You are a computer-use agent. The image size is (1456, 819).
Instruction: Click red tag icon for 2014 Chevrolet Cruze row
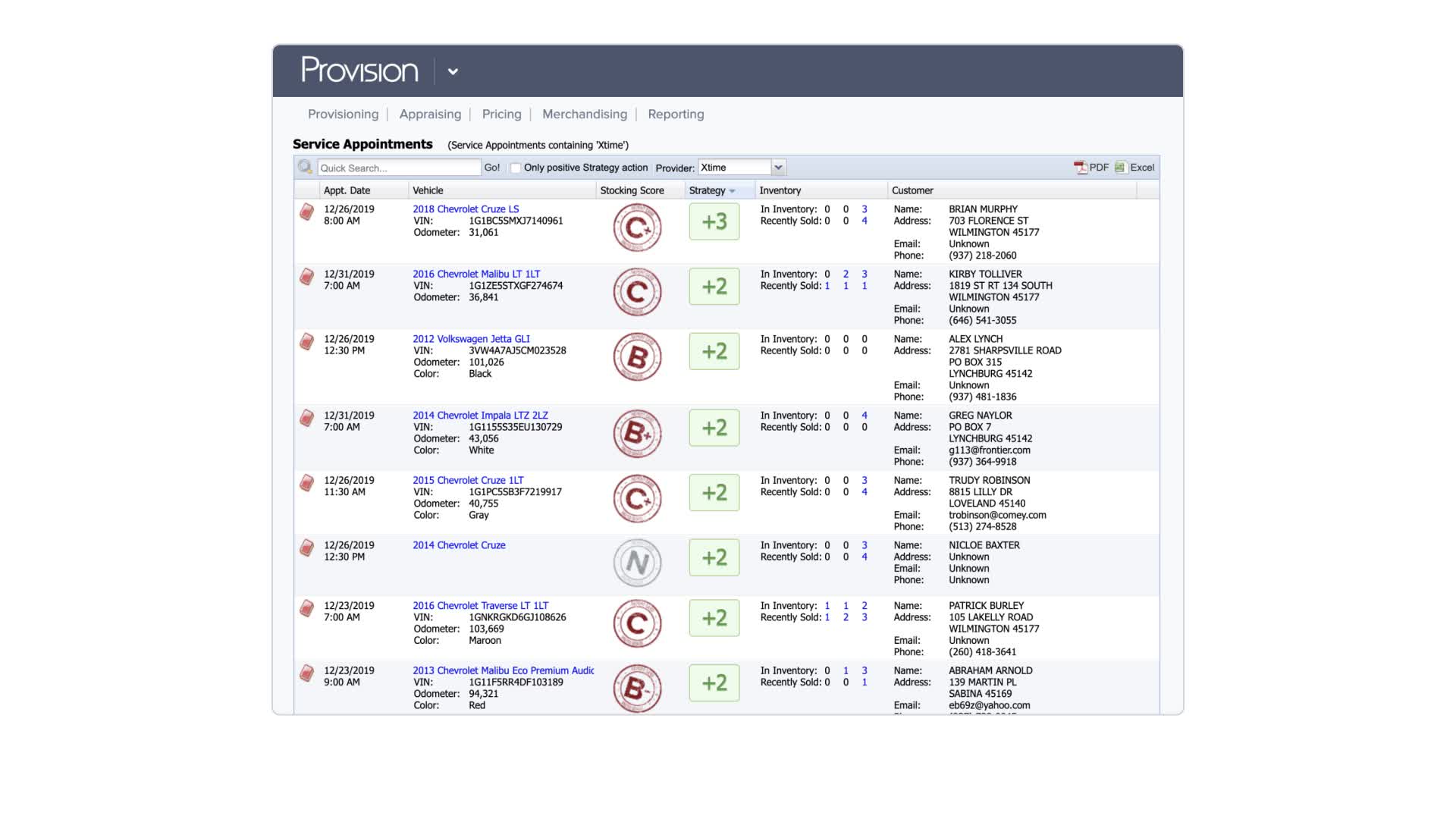(306, 548)
